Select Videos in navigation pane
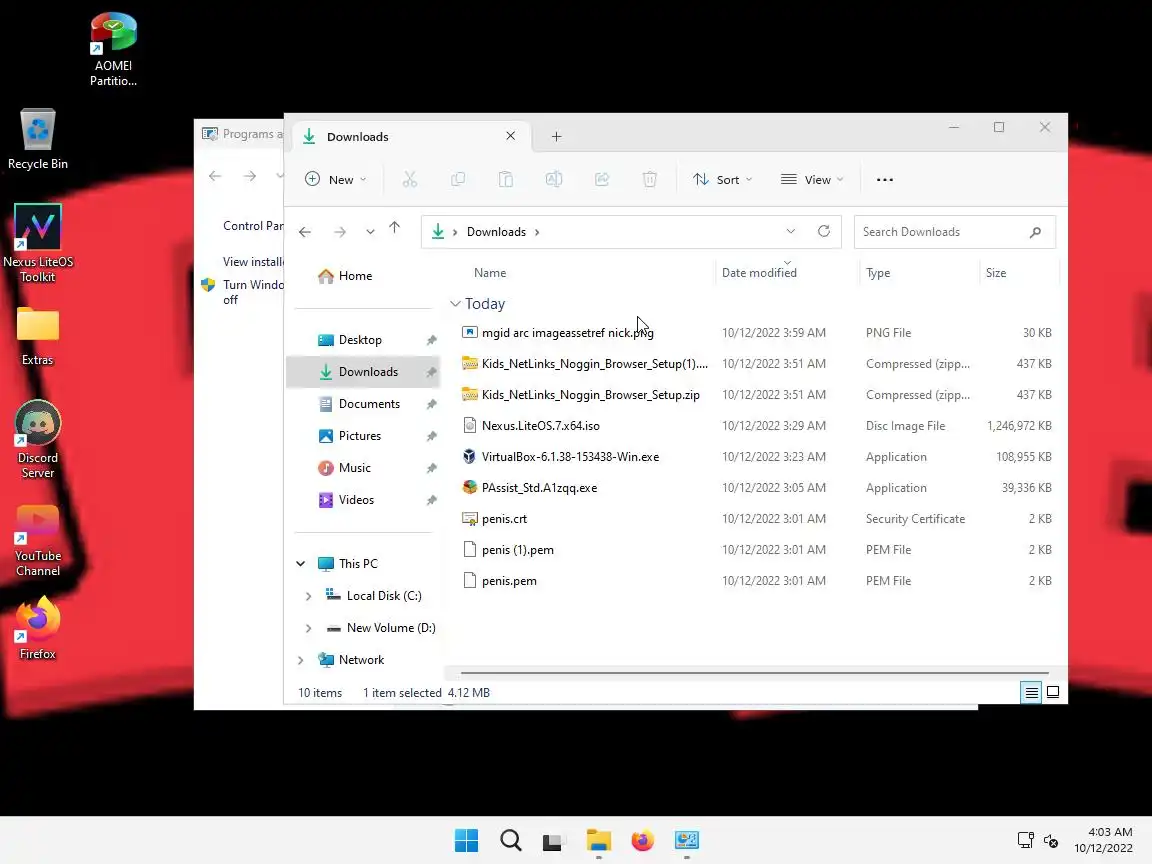 pos(364,500)
